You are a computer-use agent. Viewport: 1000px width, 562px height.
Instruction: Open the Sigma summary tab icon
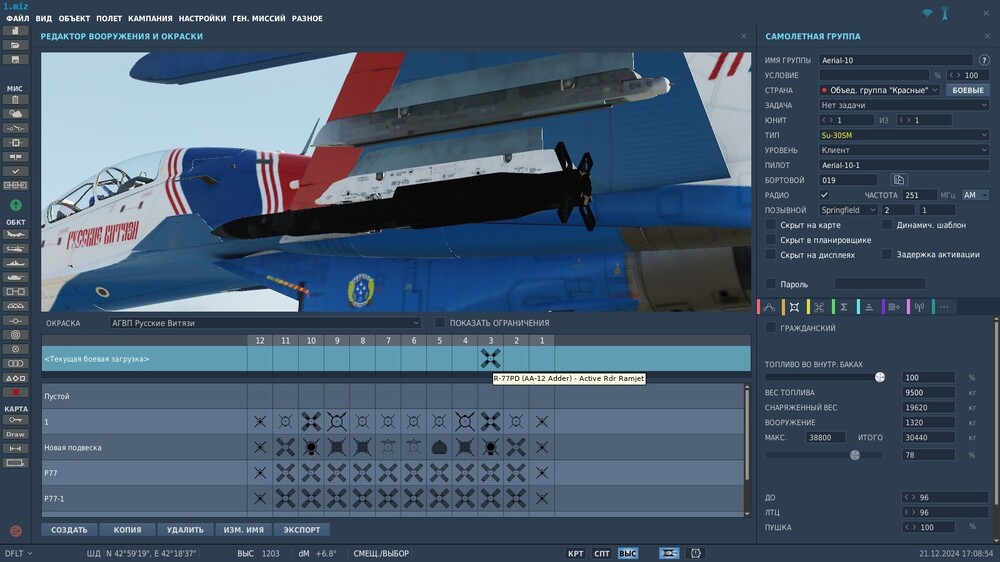click(844, 307)
